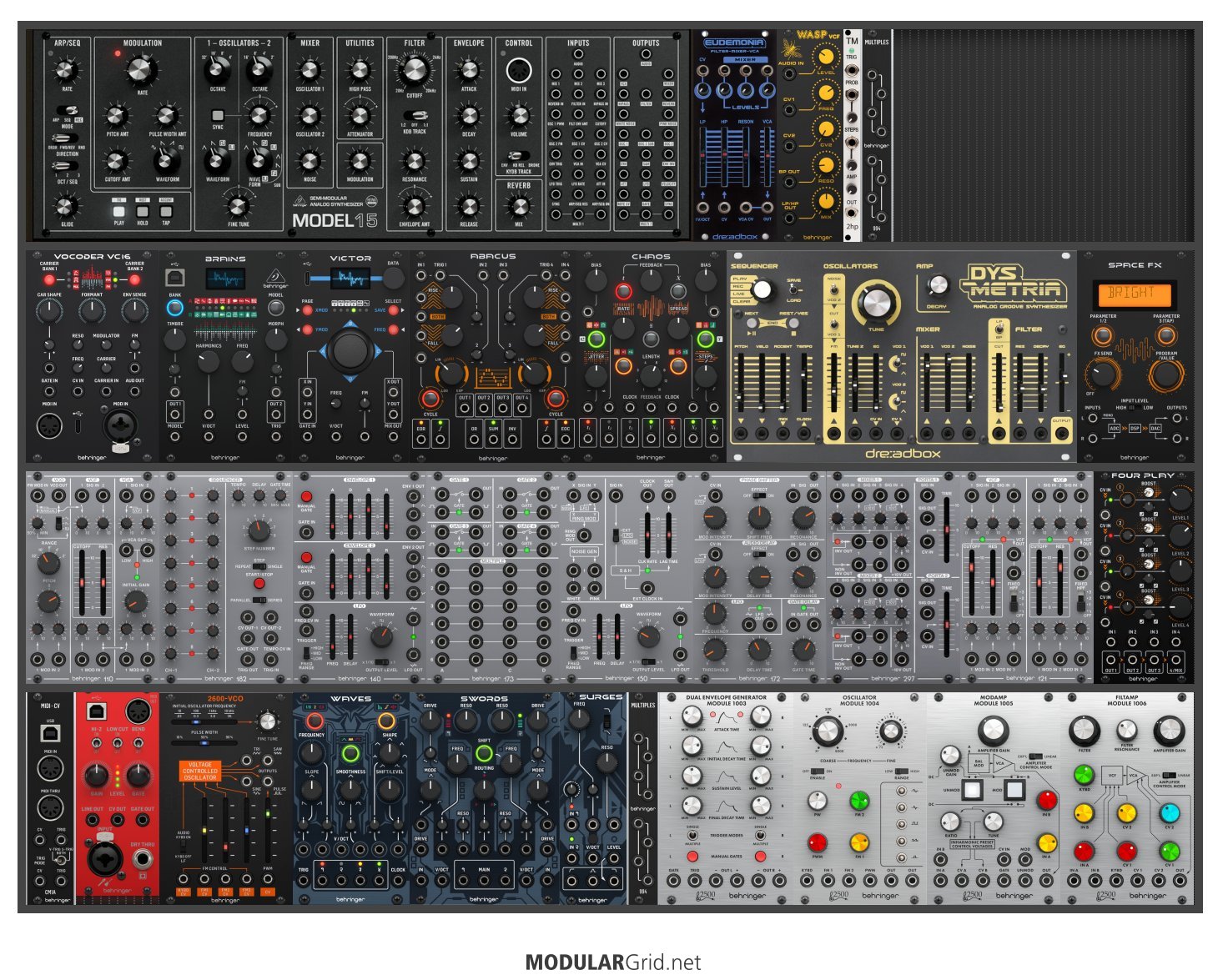Click the USB port on the Vocoder VC16
This screenshot has height=980, width=1228.
click(x=78, y=424)
